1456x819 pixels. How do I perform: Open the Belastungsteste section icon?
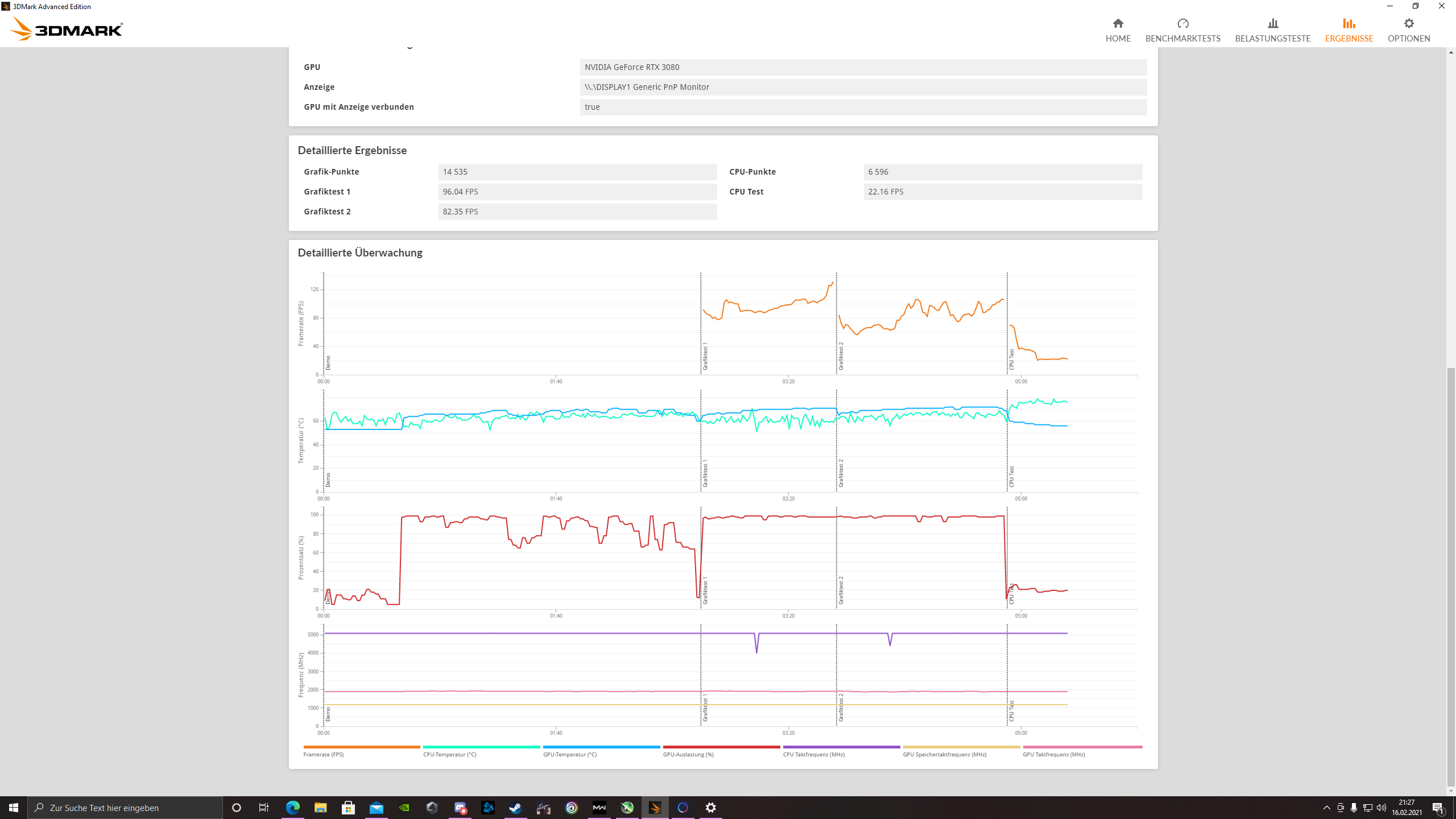(x=1272, y=23)
